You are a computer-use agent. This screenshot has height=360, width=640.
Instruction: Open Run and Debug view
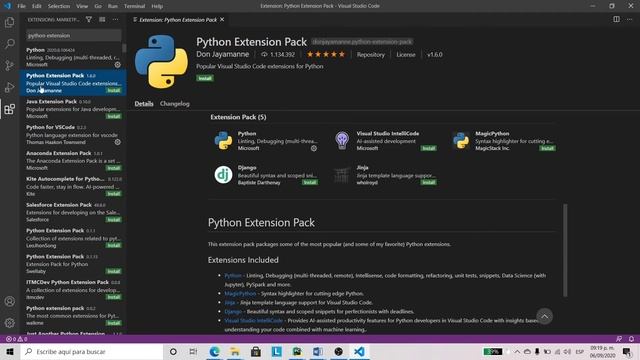(x=9, y=87)
